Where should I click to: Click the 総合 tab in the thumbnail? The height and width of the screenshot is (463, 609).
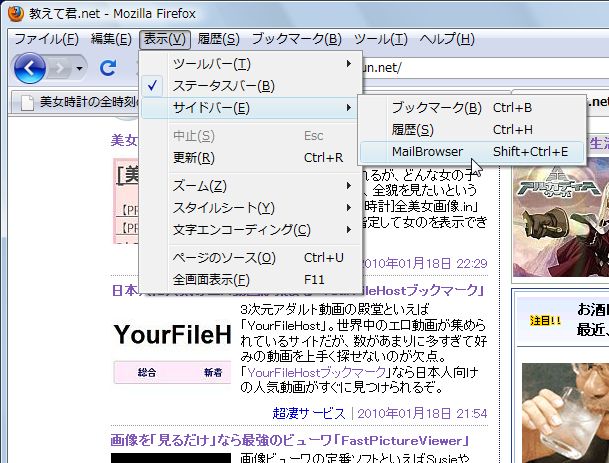tap(146, 372)
